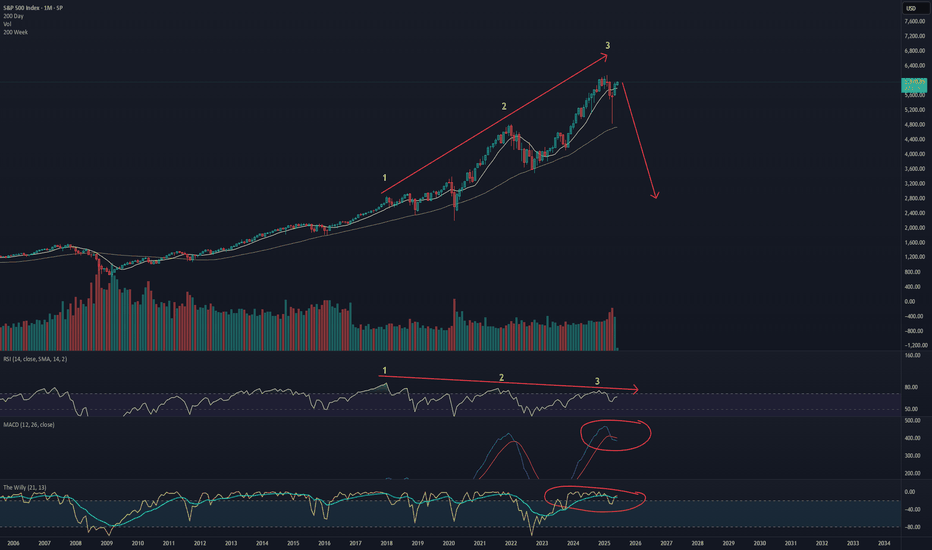Click the -800.00 price scale label
This screenshot has height=550, width=932.
(x=914, y=331)
